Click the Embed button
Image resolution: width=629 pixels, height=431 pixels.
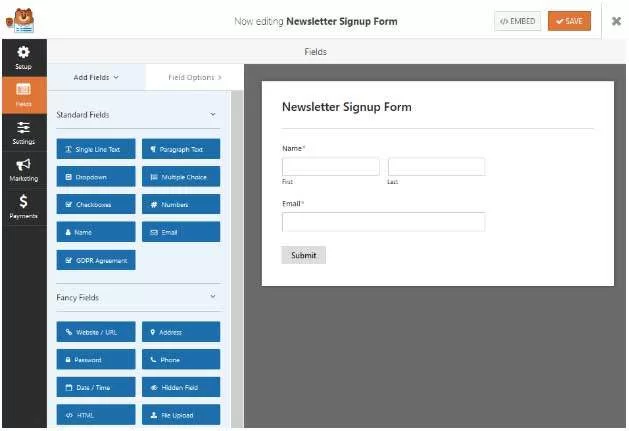pos(517,21)
